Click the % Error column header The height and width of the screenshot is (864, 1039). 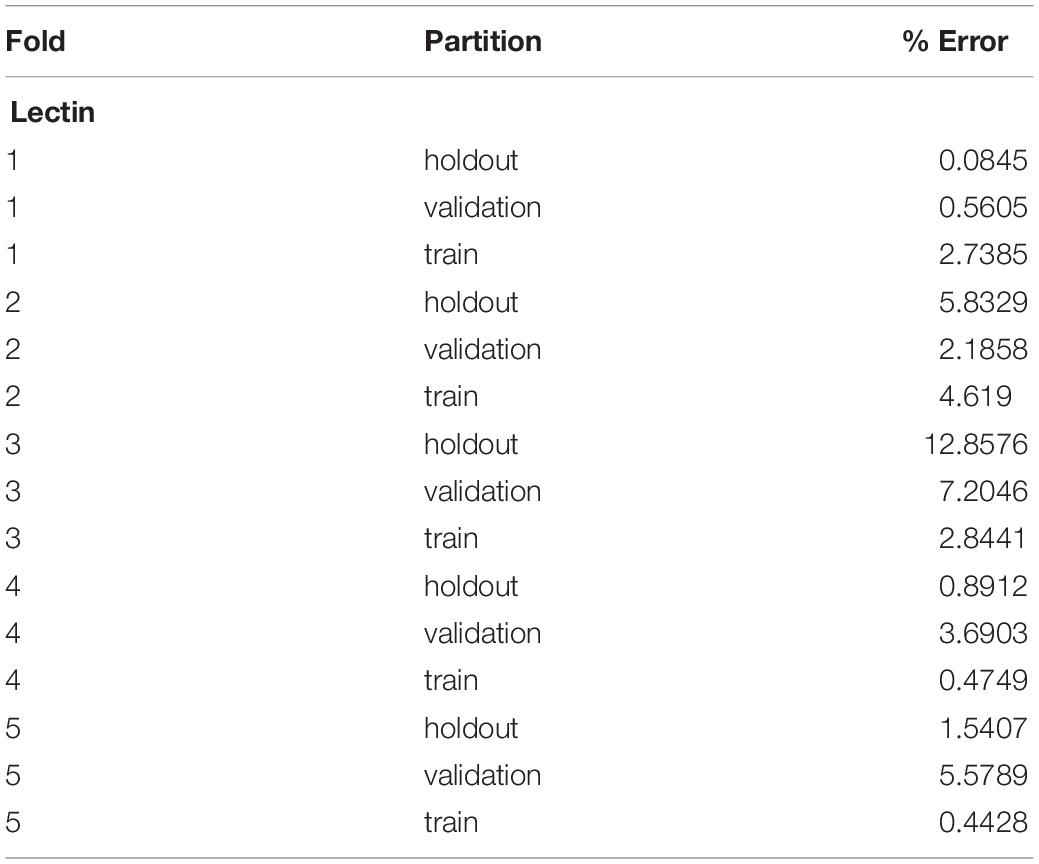click(955, 41)
